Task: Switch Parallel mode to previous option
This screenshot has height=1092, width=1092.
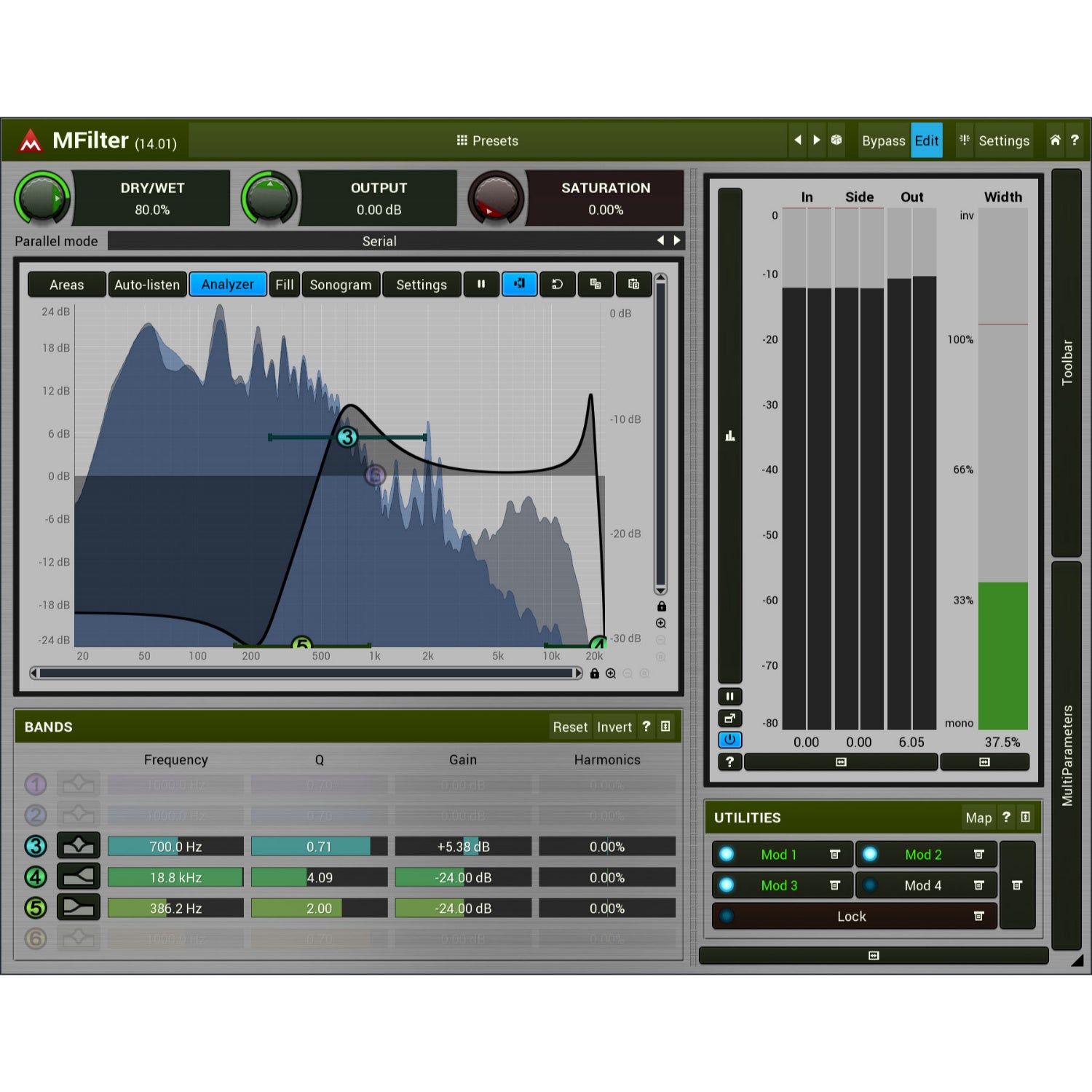Action: pos(660,240)
